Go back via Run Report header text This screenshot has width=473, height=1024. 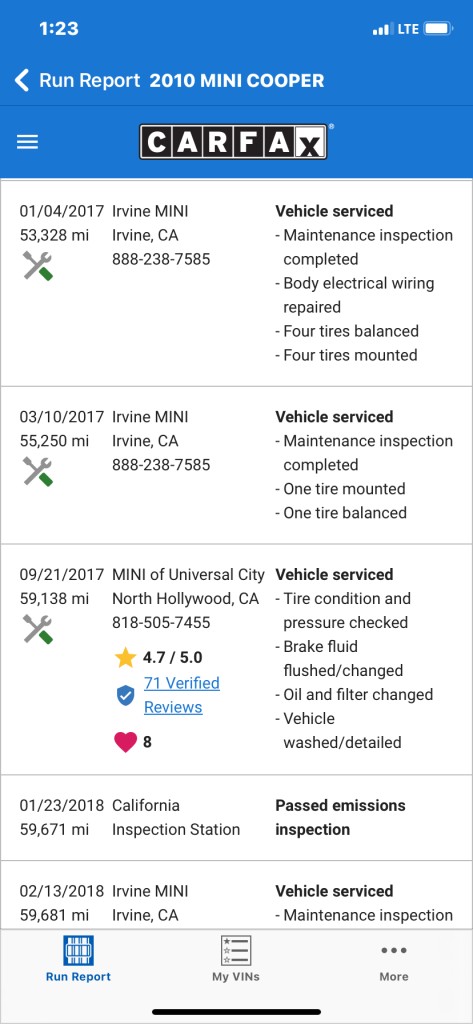[90, 80]
